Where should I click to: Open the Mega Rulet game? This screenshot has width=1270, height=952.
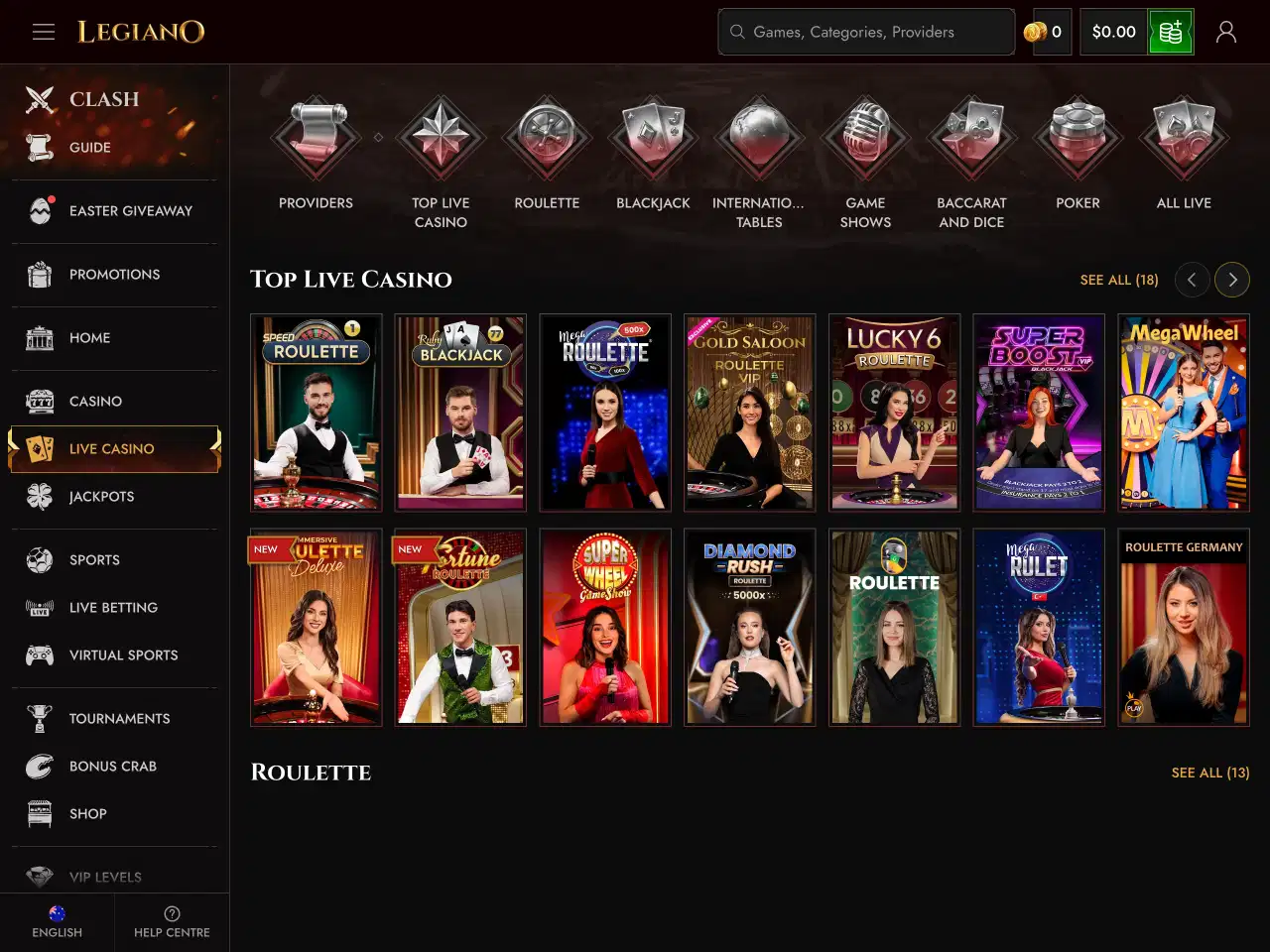tap(1039, 628)
